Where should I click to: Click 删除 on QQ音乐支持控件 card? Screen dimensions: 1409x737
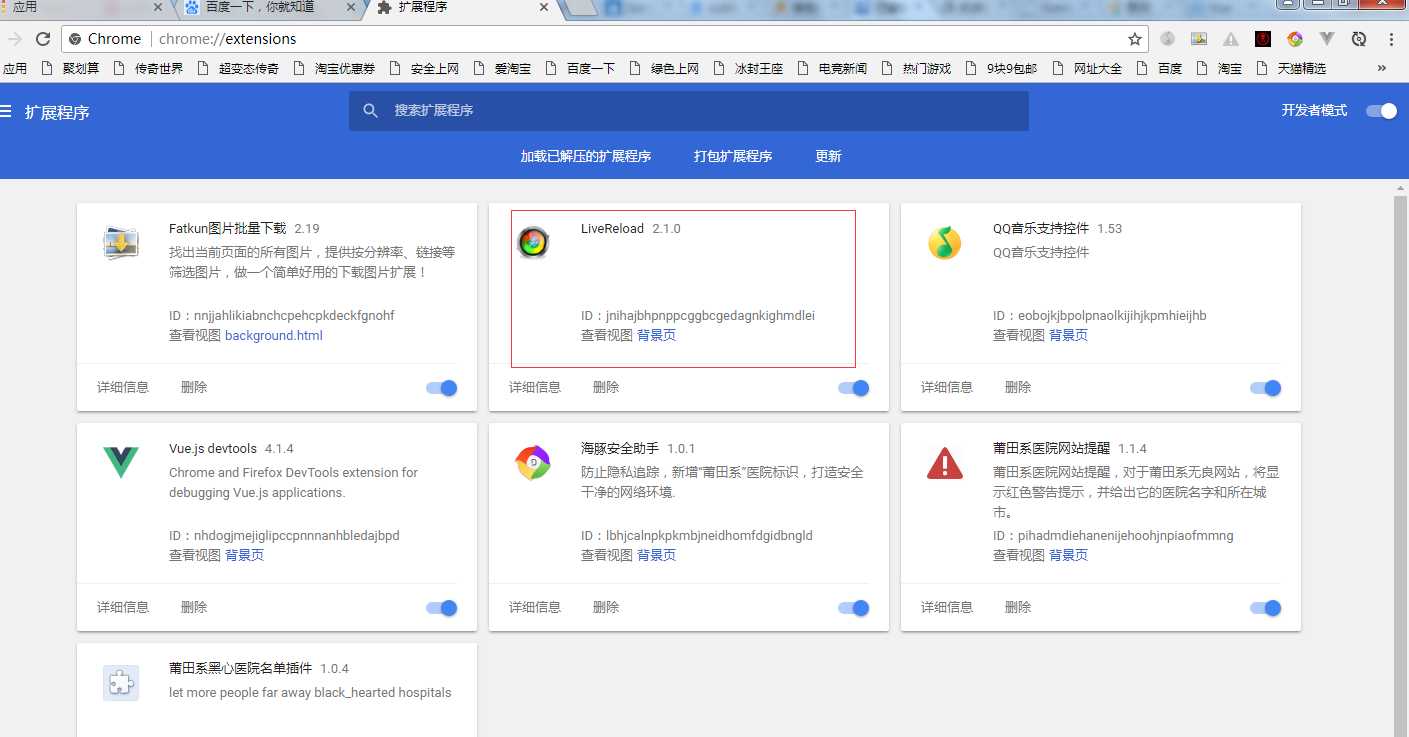point(1018,387)
